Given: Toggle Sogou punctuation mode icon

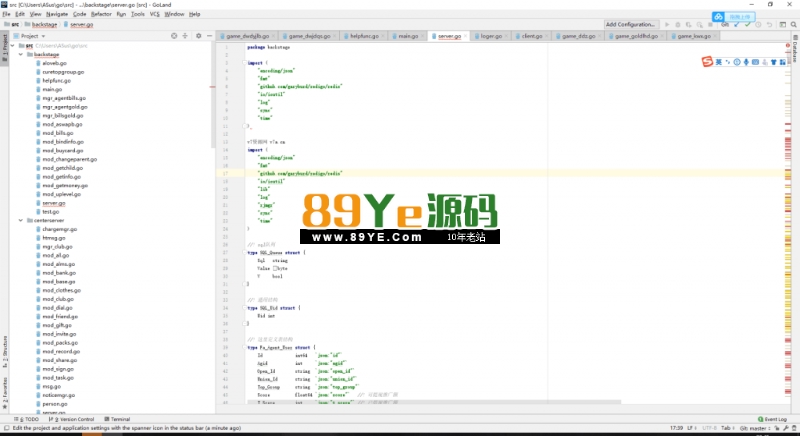Looking at the screenshot, I should coord(728,62).
